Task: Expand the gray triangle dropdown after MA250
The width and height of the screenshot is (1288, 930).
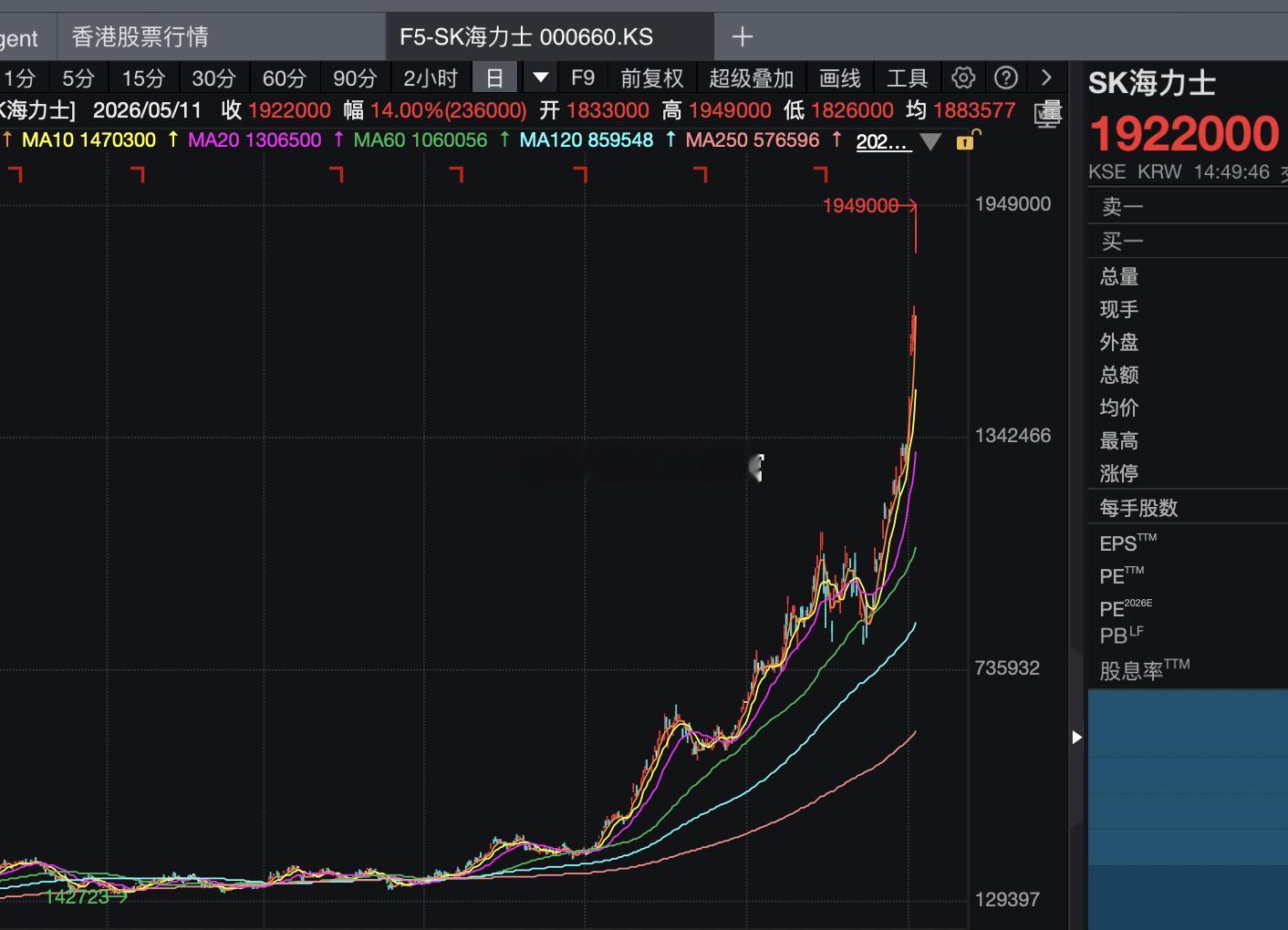Action: (930, 141)
